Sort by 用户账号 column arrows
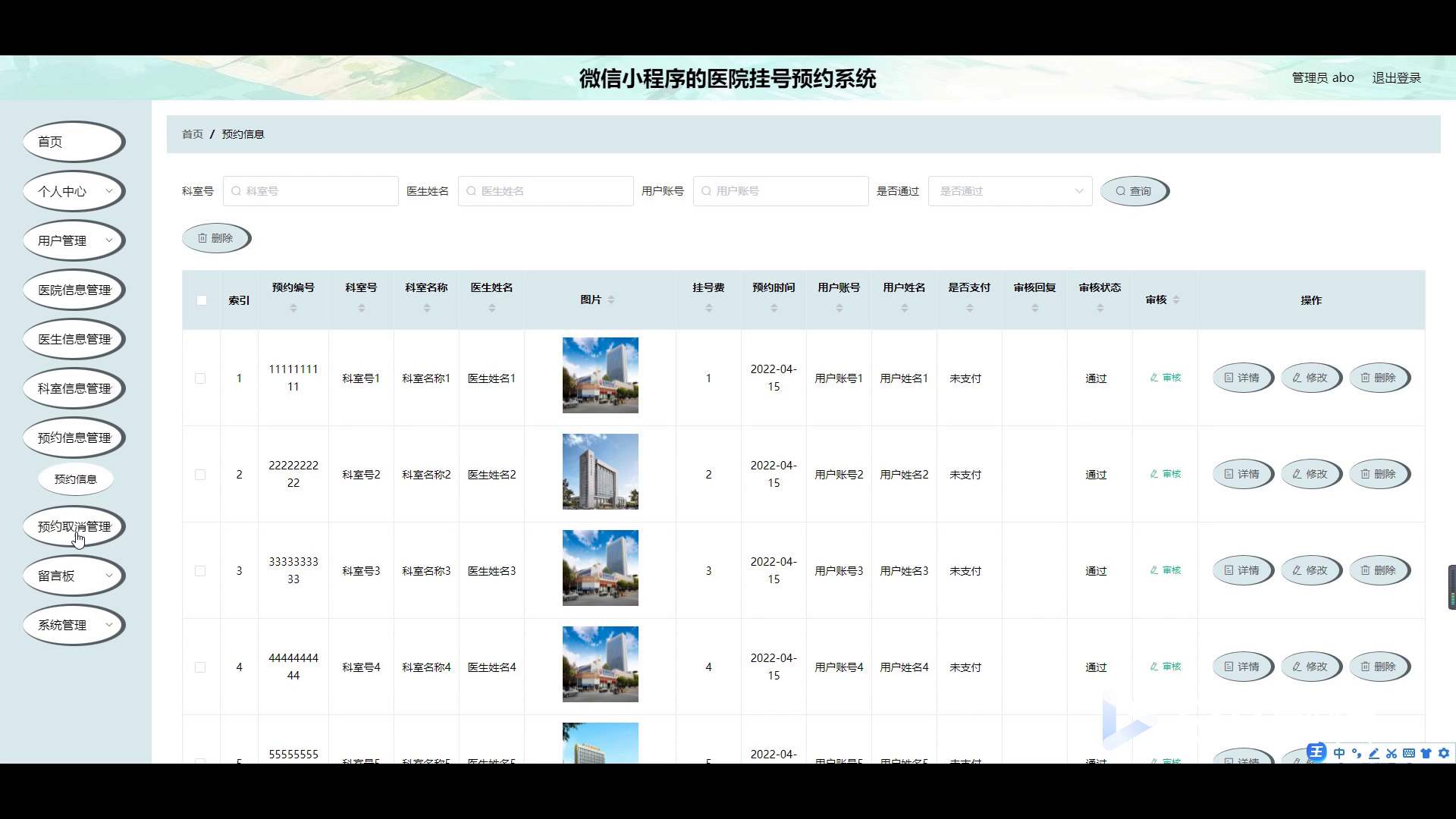The image size is (1456, 819). (x=839, y=308)
